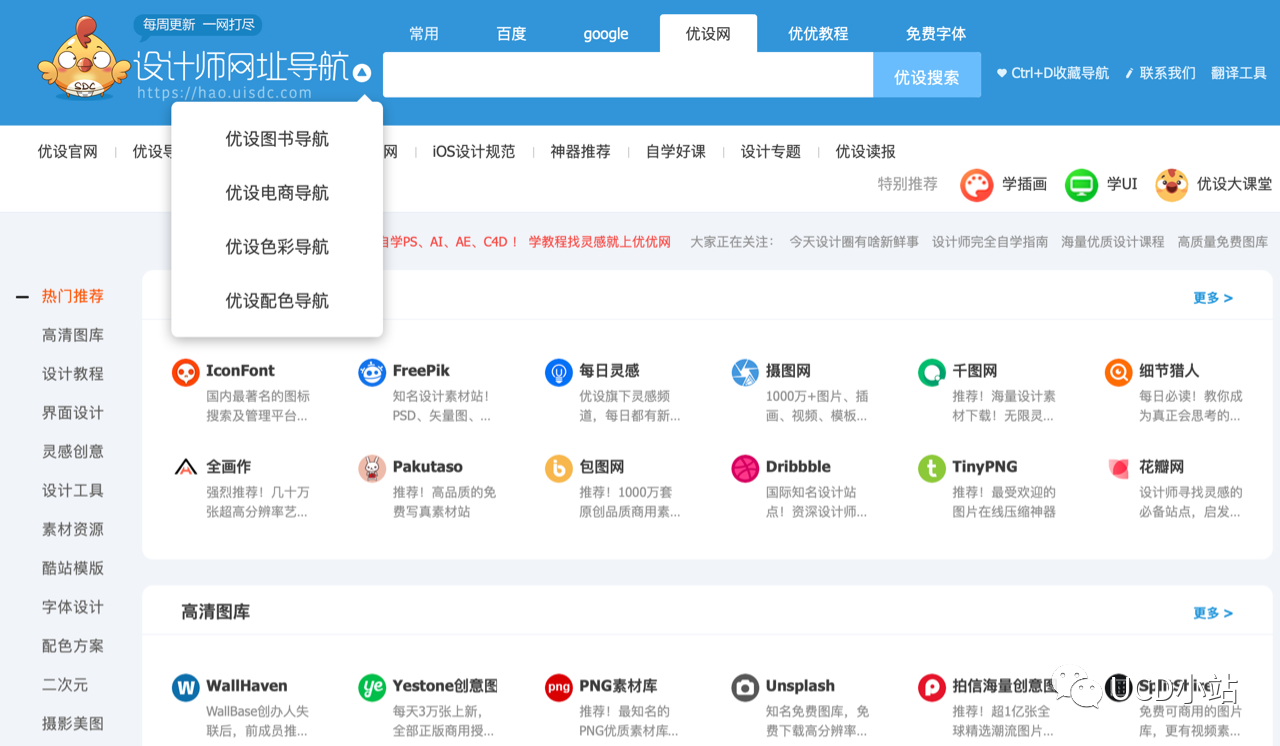Select 热门推荐 in the left sidebar
The height and width of the screenshot is (746, 1280).
(x=73, y=296)
